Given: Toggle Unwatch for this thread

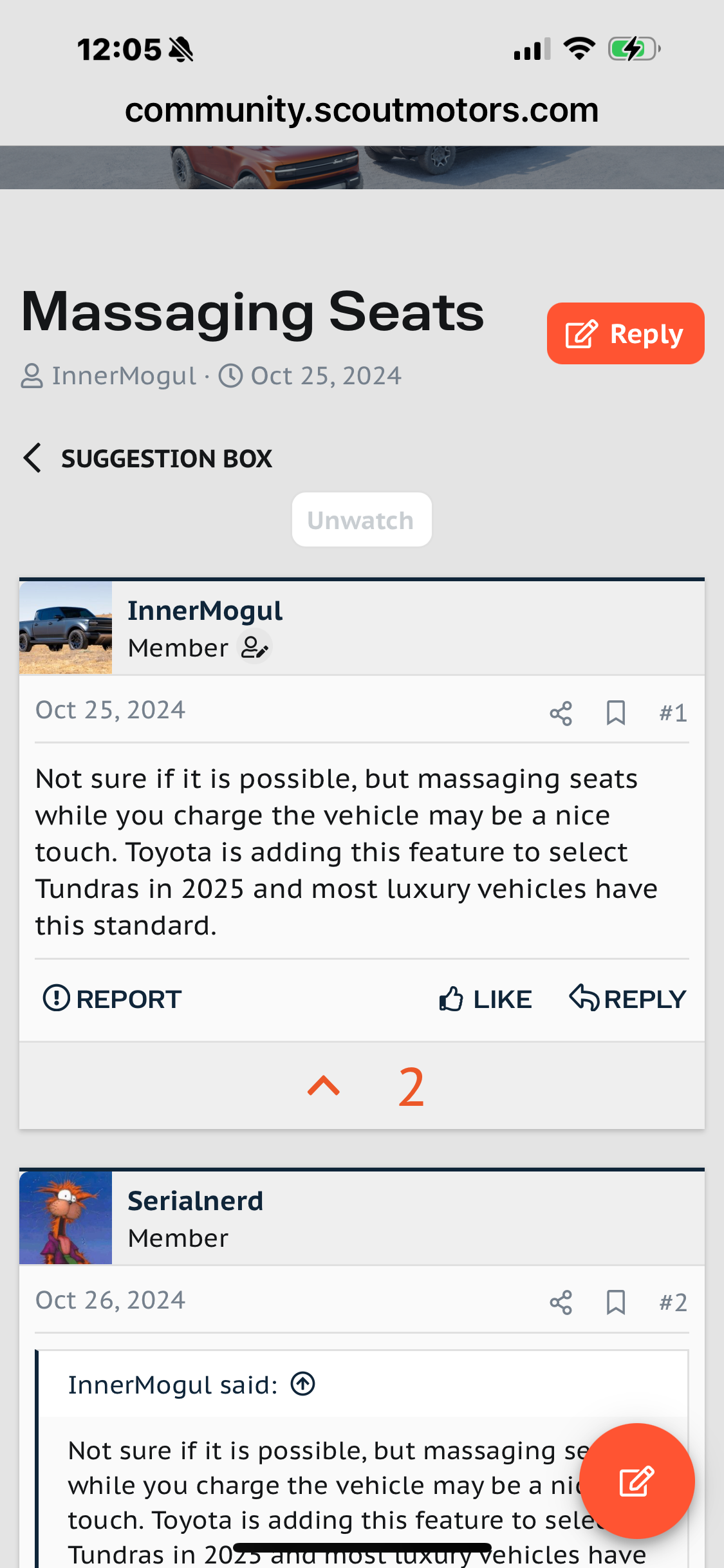Looking at the screenshot, I should (362, 520).
